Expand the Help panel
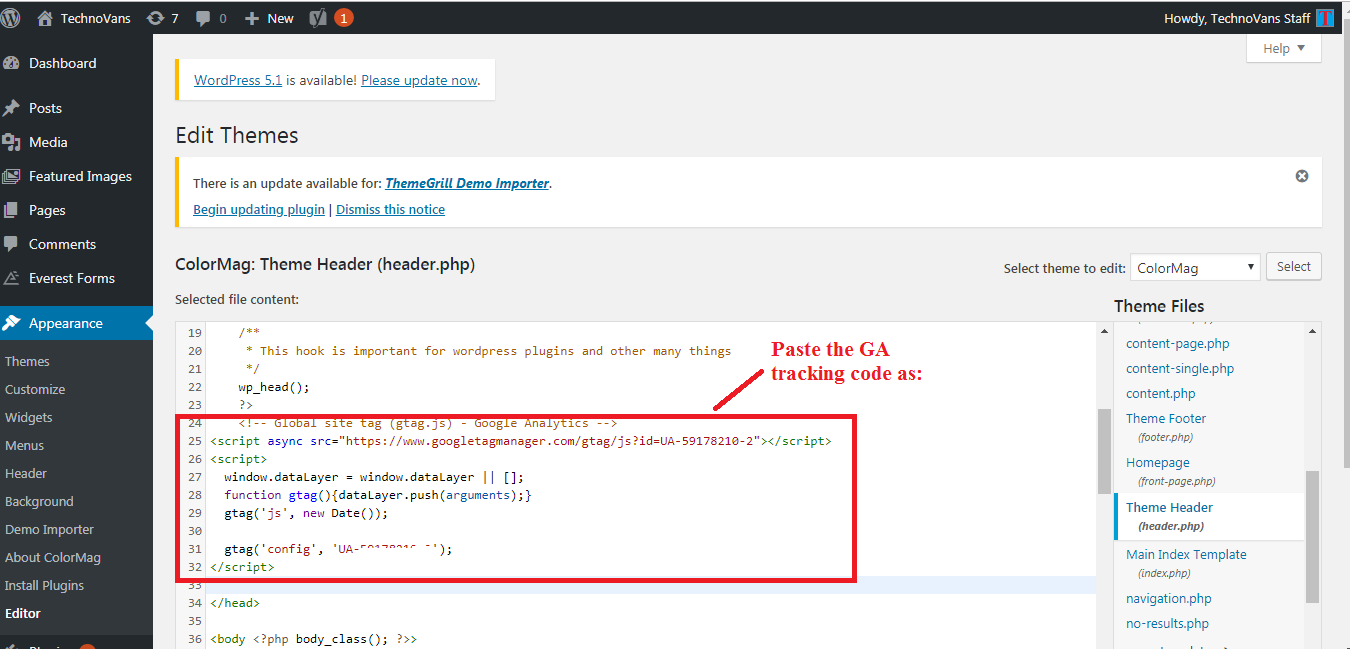 tap(1283, 48)
